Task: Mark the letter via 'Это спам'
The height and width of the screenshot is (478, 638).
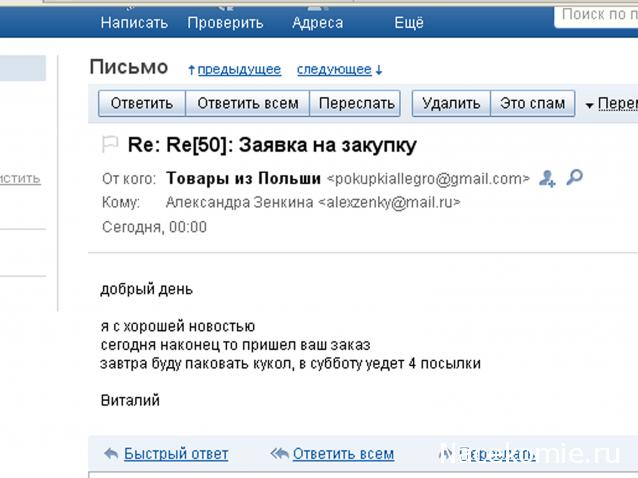Action: coord(533,103)
